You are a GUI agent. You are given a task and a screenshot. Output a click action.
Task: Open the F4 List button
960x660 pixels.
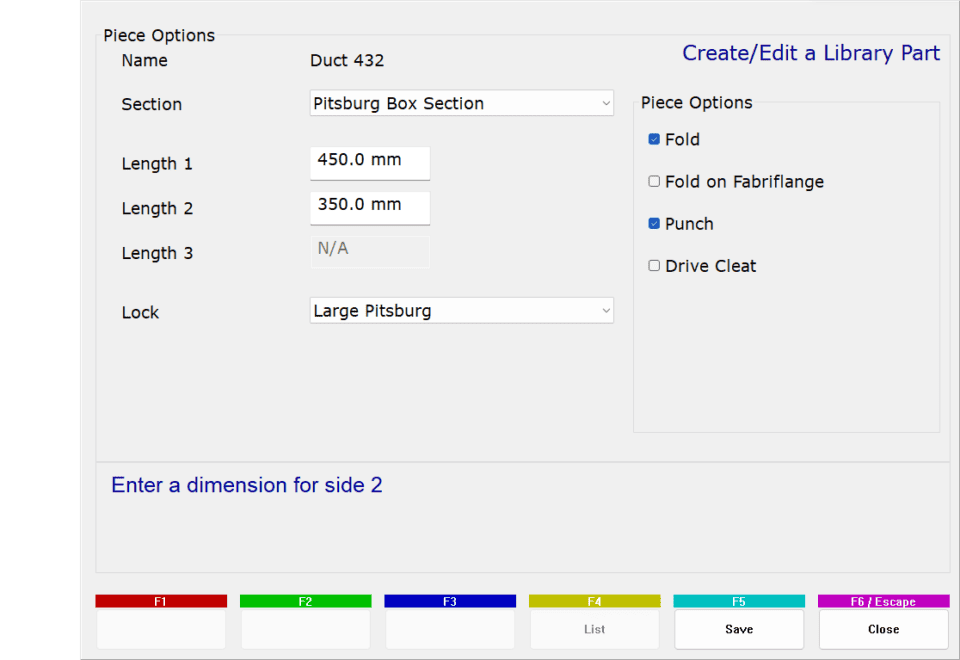pos(594,629)
